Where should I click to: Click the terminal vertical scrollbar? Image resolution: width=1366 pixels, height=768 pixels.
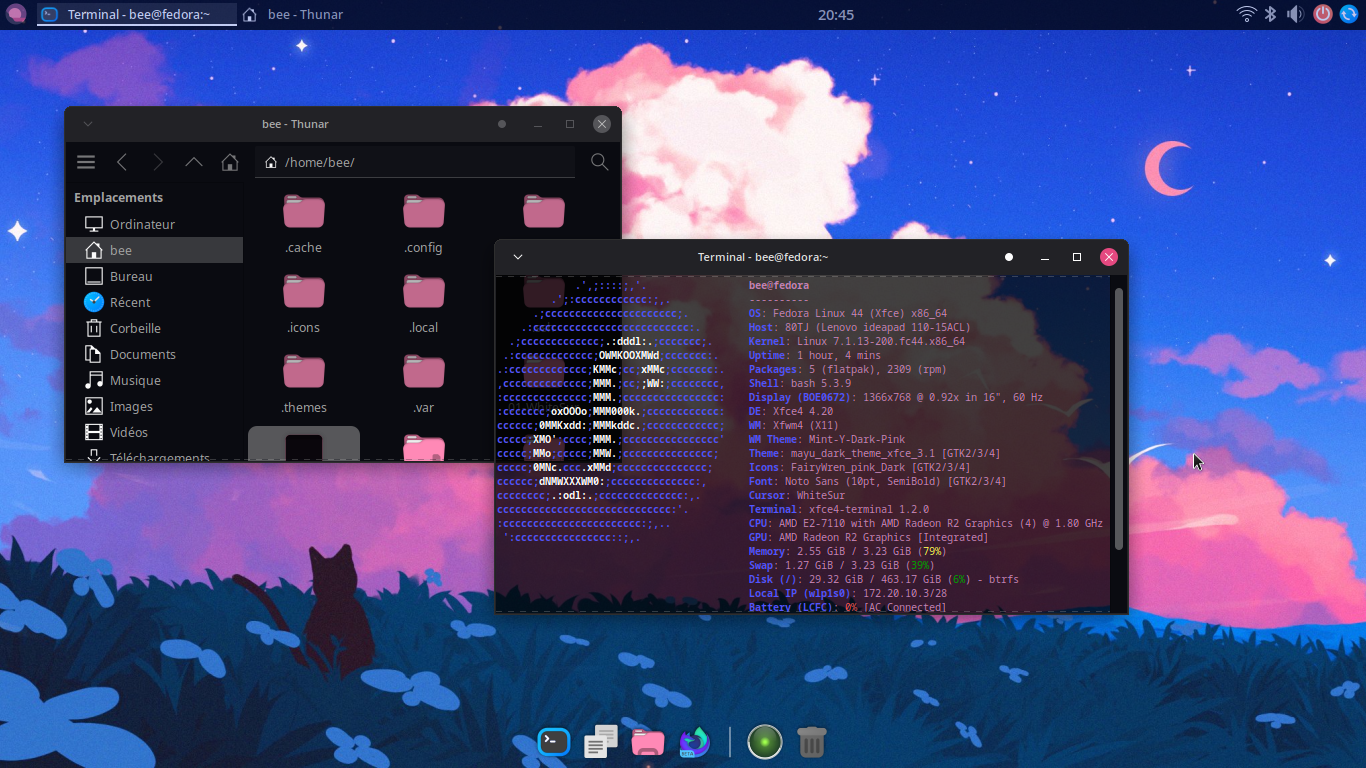tap(1119, 418)
